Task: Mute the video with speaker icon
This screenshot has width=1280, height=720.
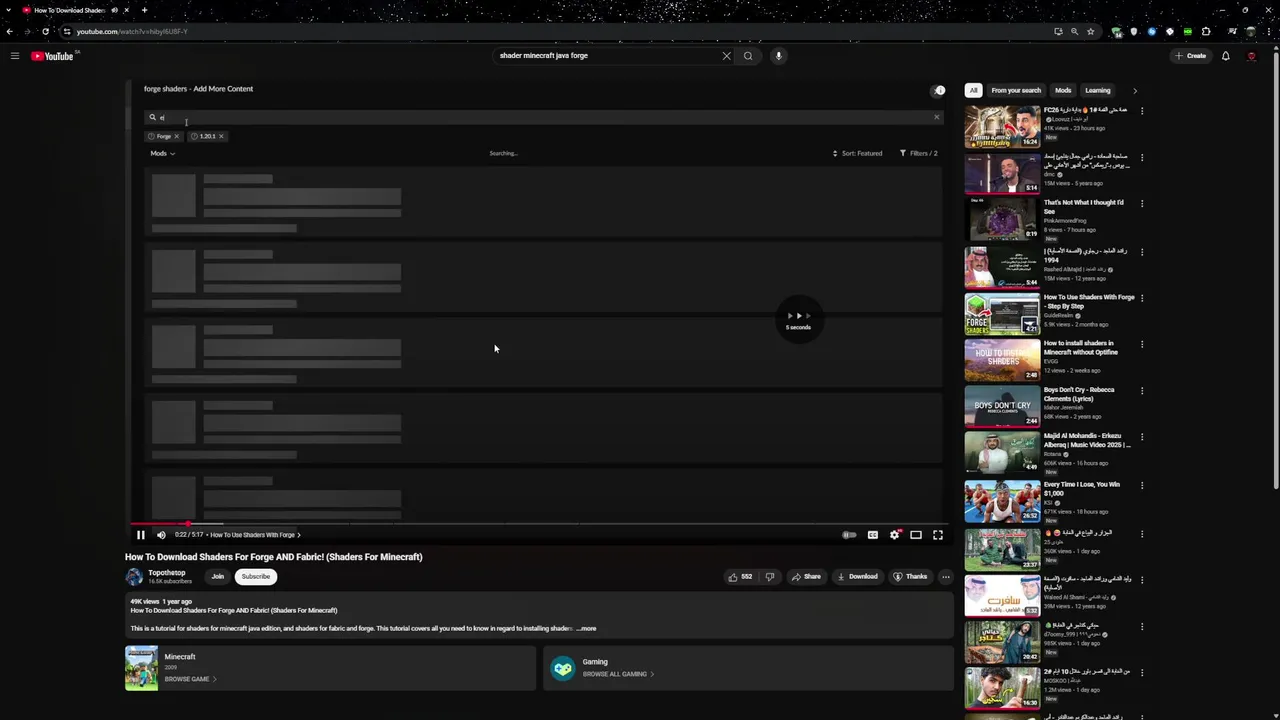Action: pyautogui.click(x=161, y=535)
